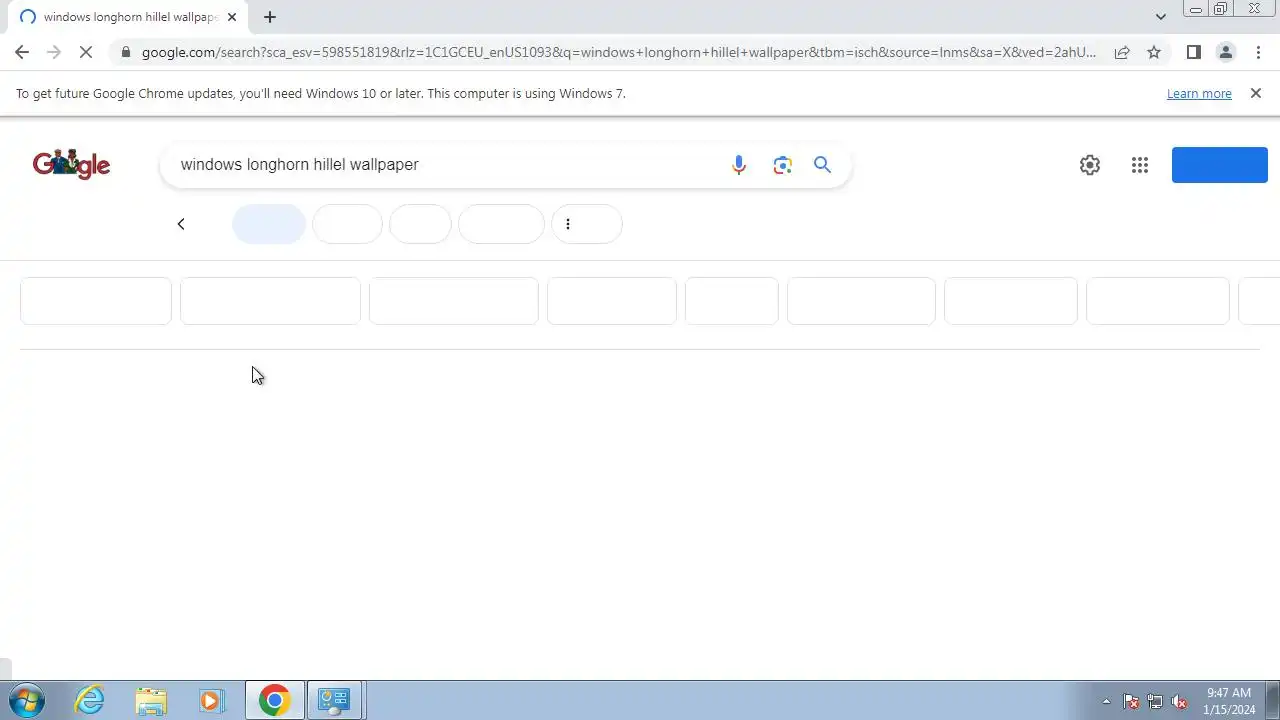Bookmark this tab with the star icon
The width and height of the screenshot is (1280, 720).
(1154, 52)
